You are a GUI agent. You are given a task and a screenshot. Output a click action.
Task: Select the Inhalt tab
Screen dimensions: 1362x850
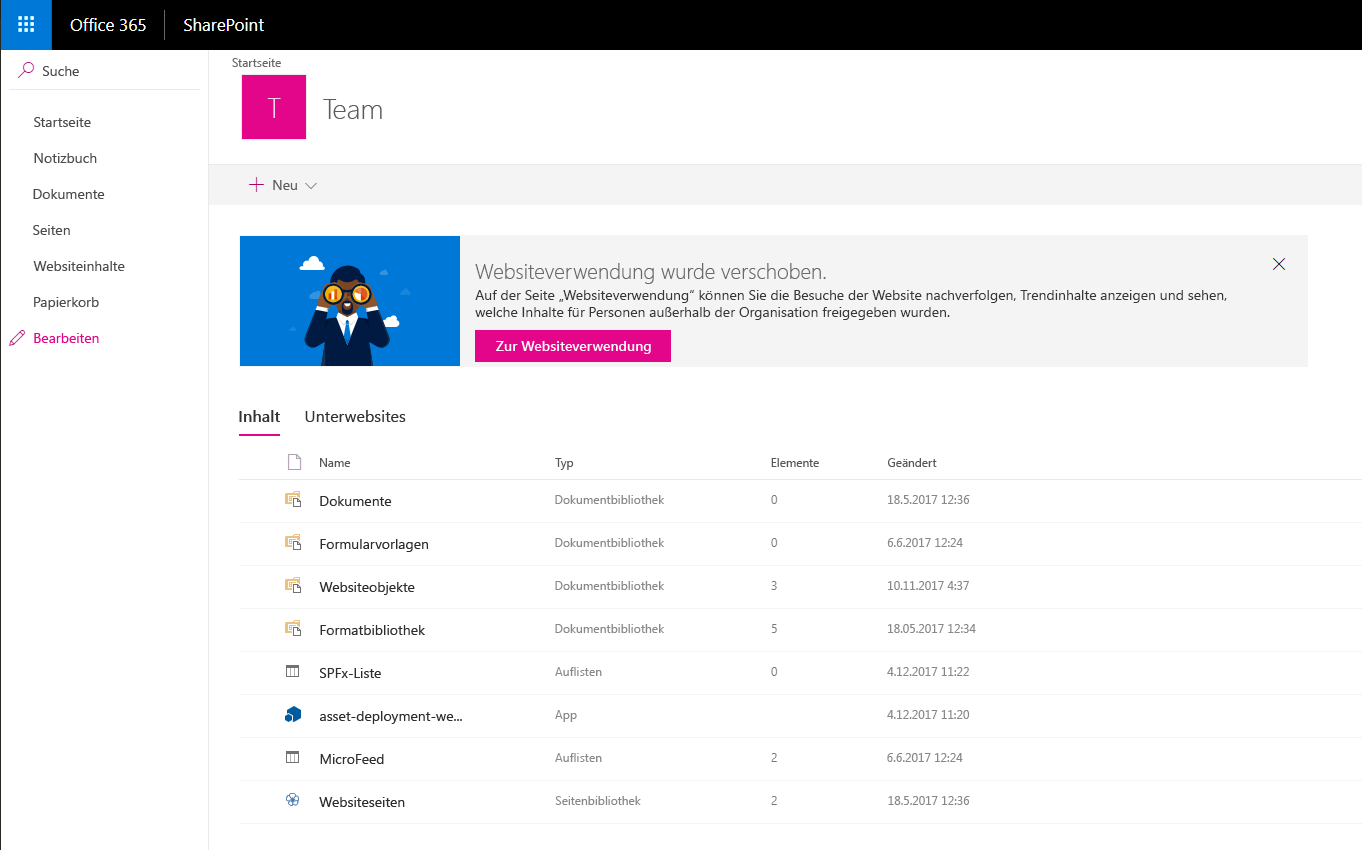point(259,416)
